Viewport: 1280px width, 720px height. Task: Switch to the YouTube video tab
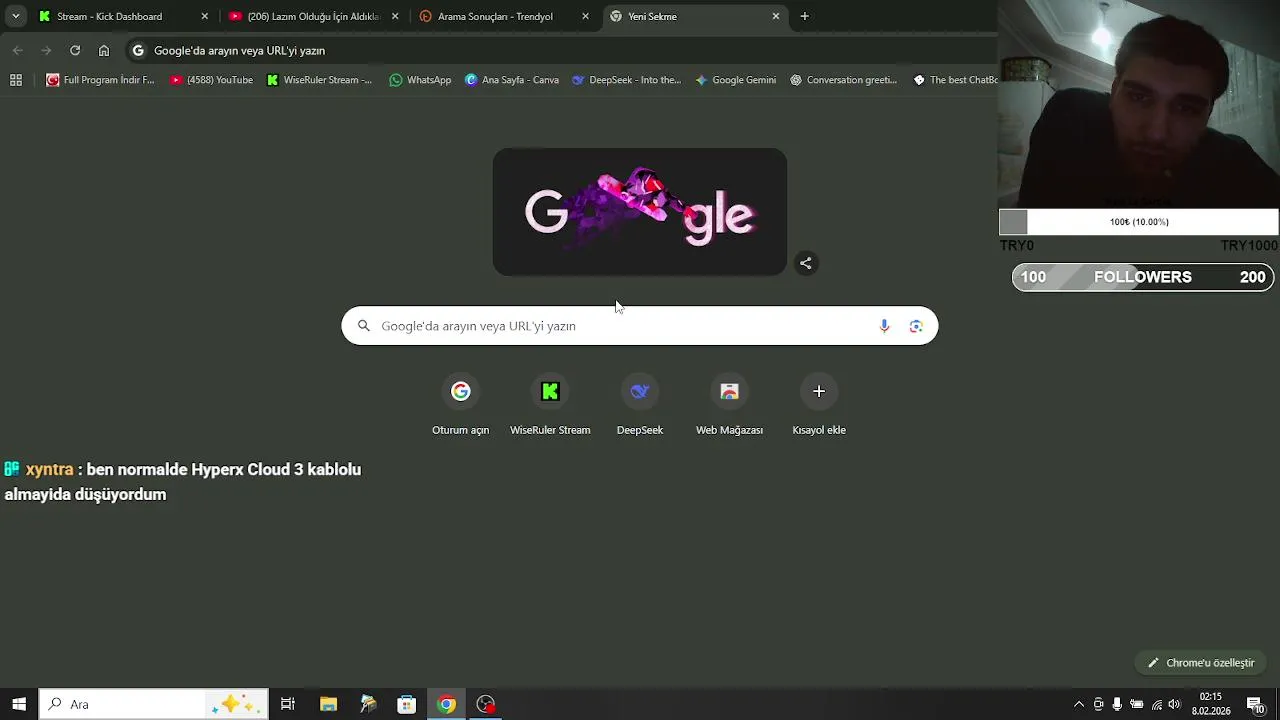click(313, 16)
